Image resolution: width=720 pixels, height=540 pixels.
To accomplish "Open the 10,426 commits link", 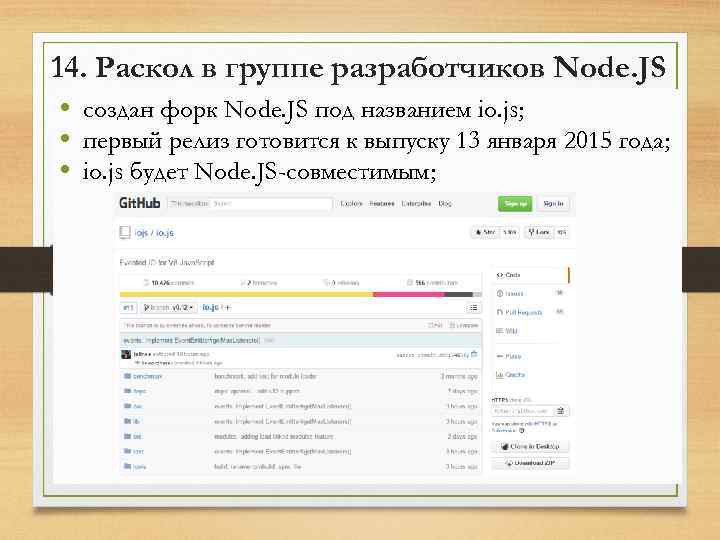I will click(x=169, y=283).
